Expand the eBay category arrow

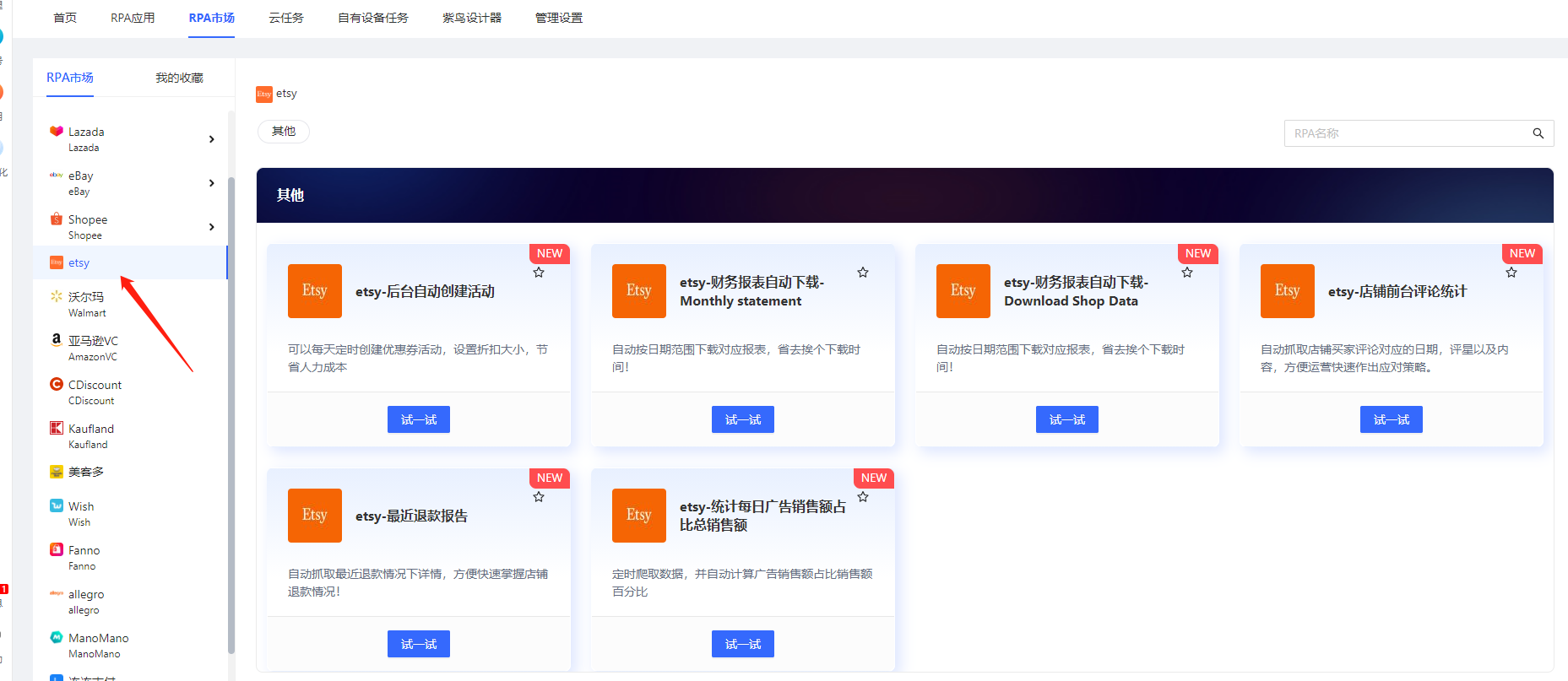211,183
